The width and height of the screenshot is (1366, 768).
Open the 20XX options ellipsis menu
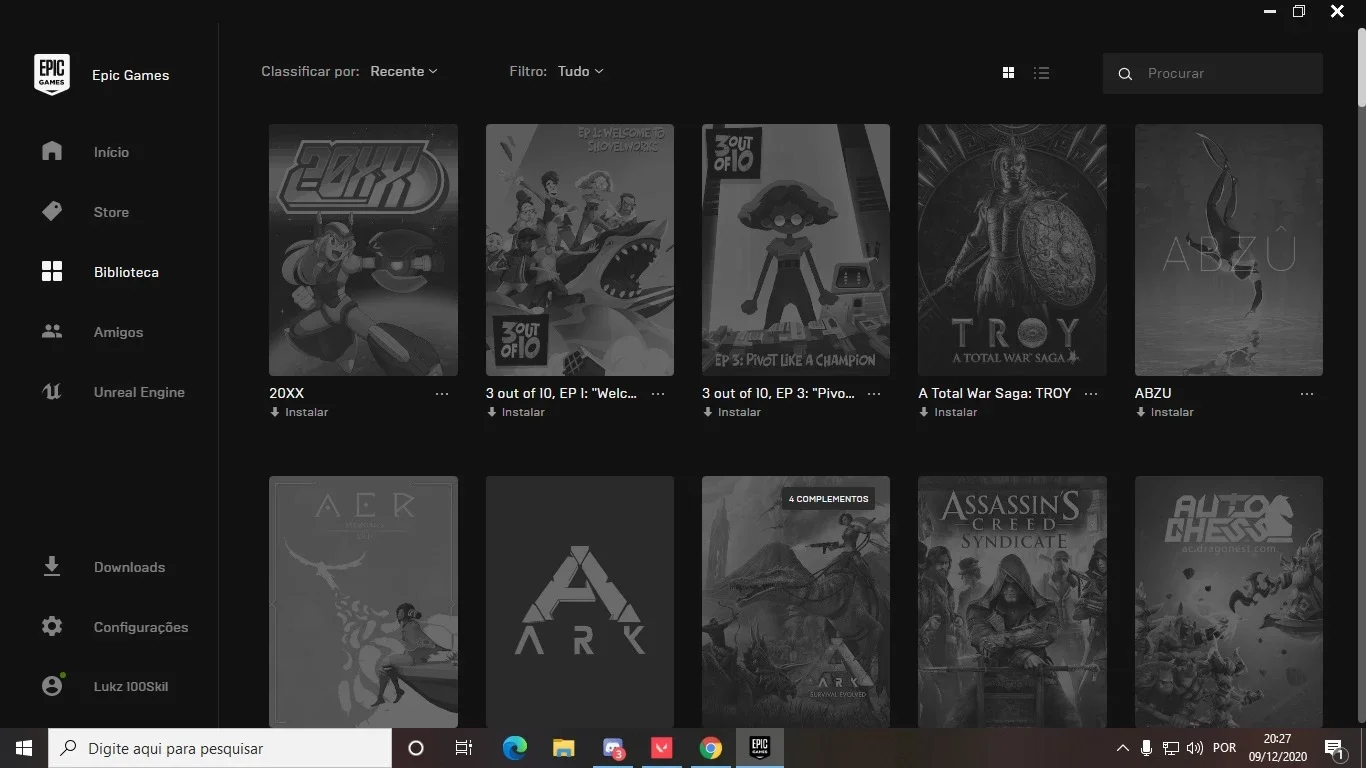point(442,394)
